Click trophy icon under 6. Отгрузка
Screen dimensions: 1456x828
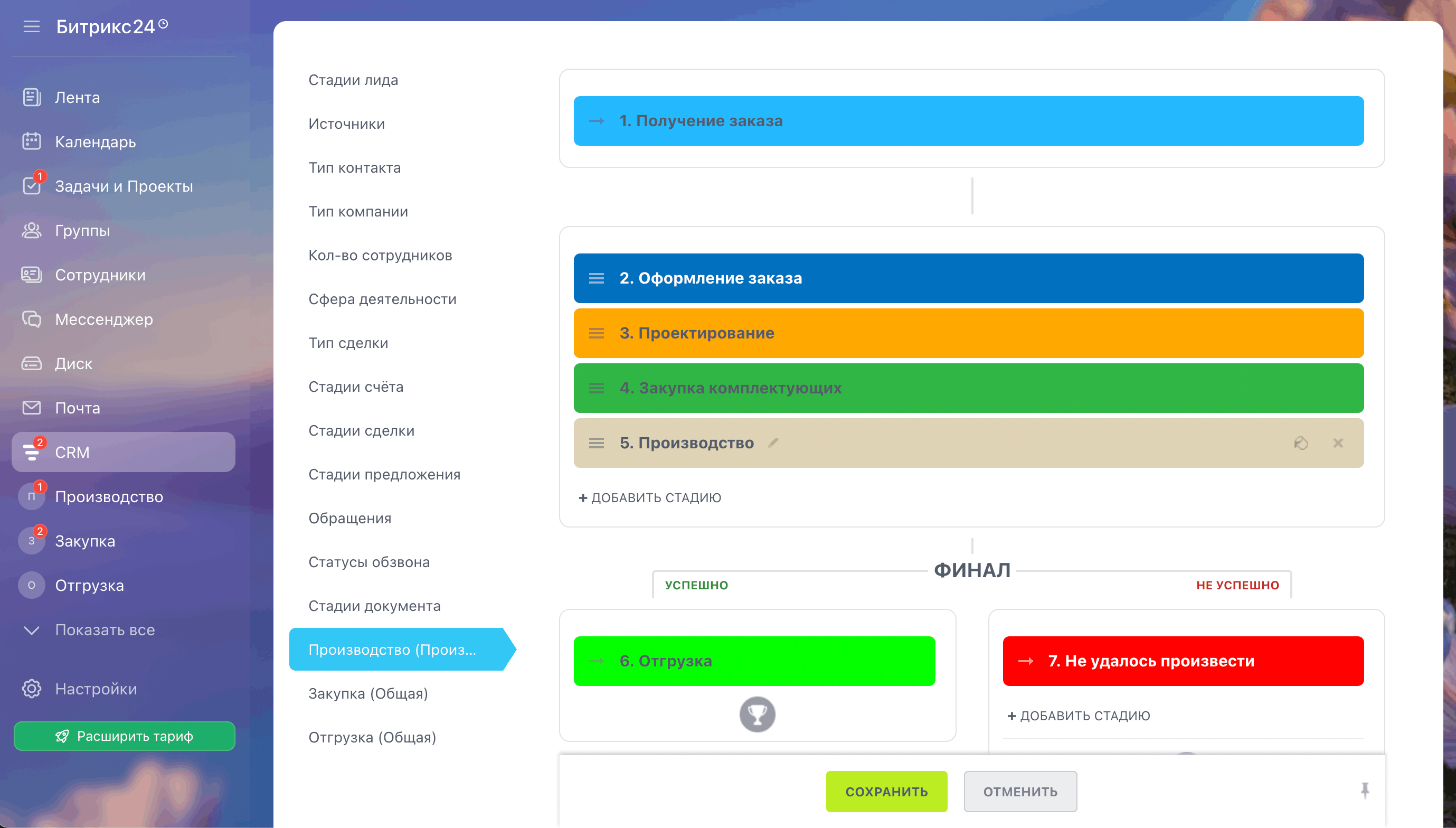tap(757, 714)
